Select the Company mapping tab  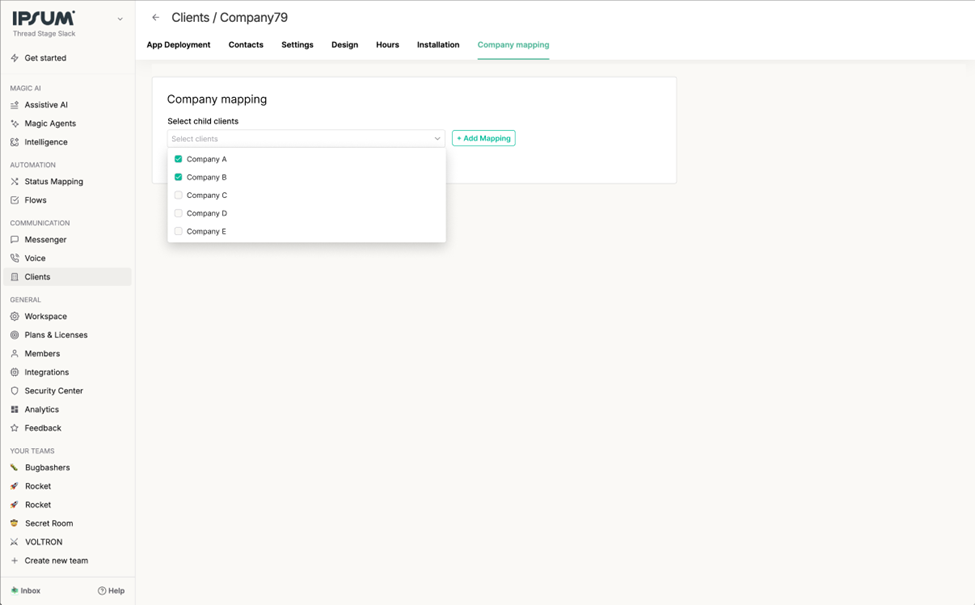coord(513,45)
